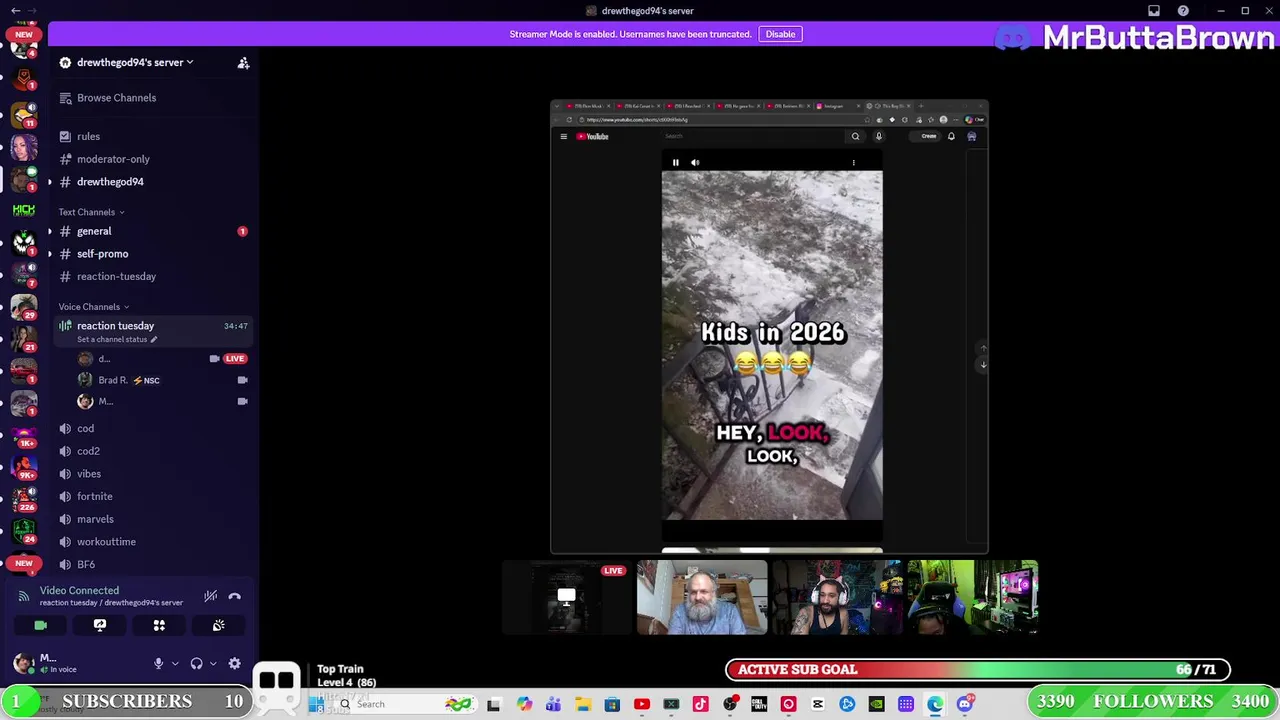Select the green-lit room webcam tile
Viewport: 1280px width, 720px height.
(x=973, y=597)
